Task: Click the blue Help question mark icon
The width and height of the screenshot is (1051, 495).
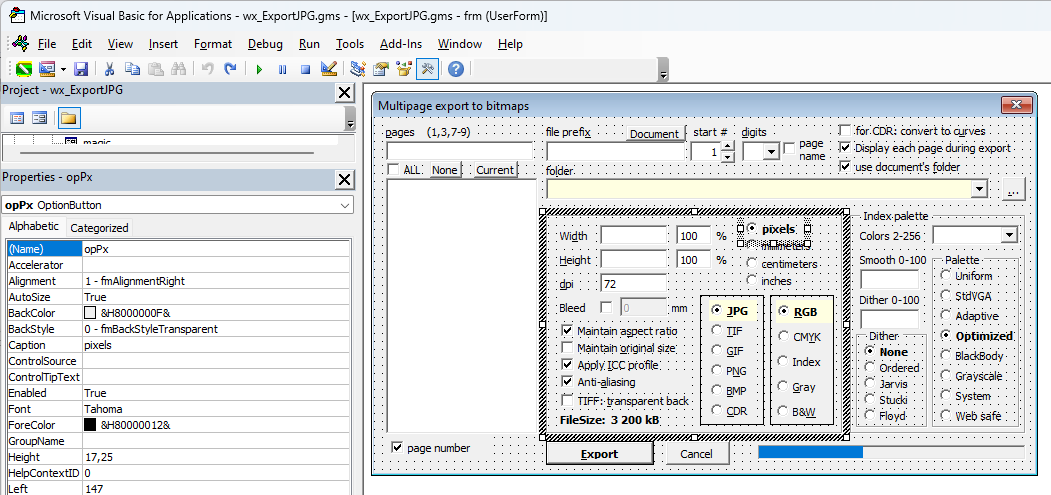Action: pyautogui.click(x=455, y=69)
